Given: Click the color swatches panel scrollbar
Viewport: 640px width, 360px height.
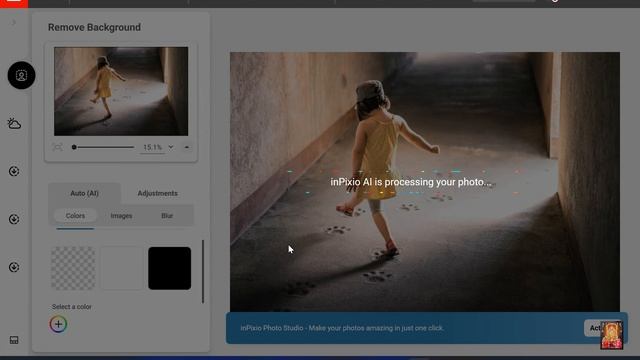Looking at the screenshot, I should pos(203,271).
